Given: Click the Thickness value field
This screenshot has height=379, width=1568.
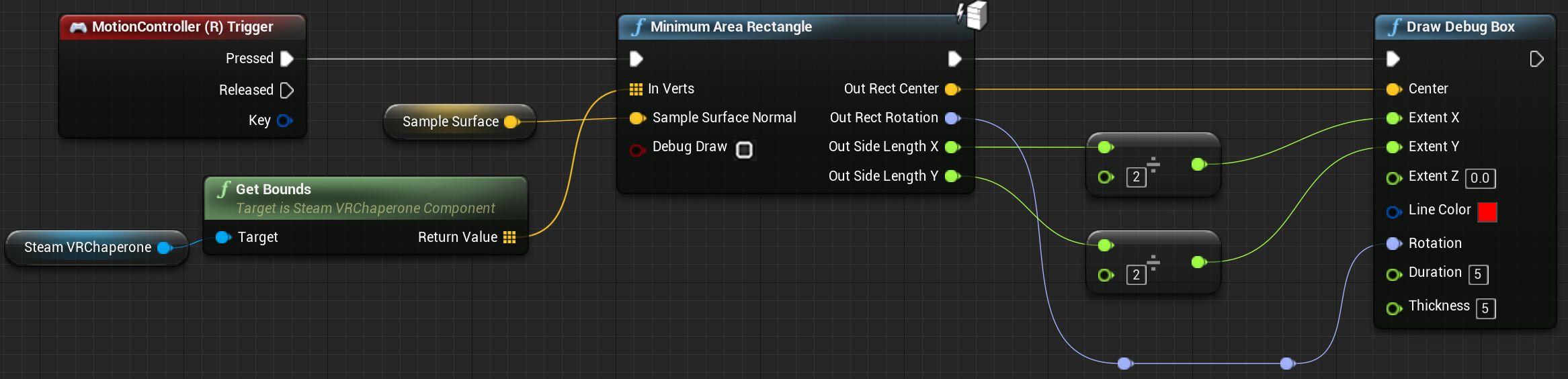Looking at the screenshot, I should (1485, 308).
